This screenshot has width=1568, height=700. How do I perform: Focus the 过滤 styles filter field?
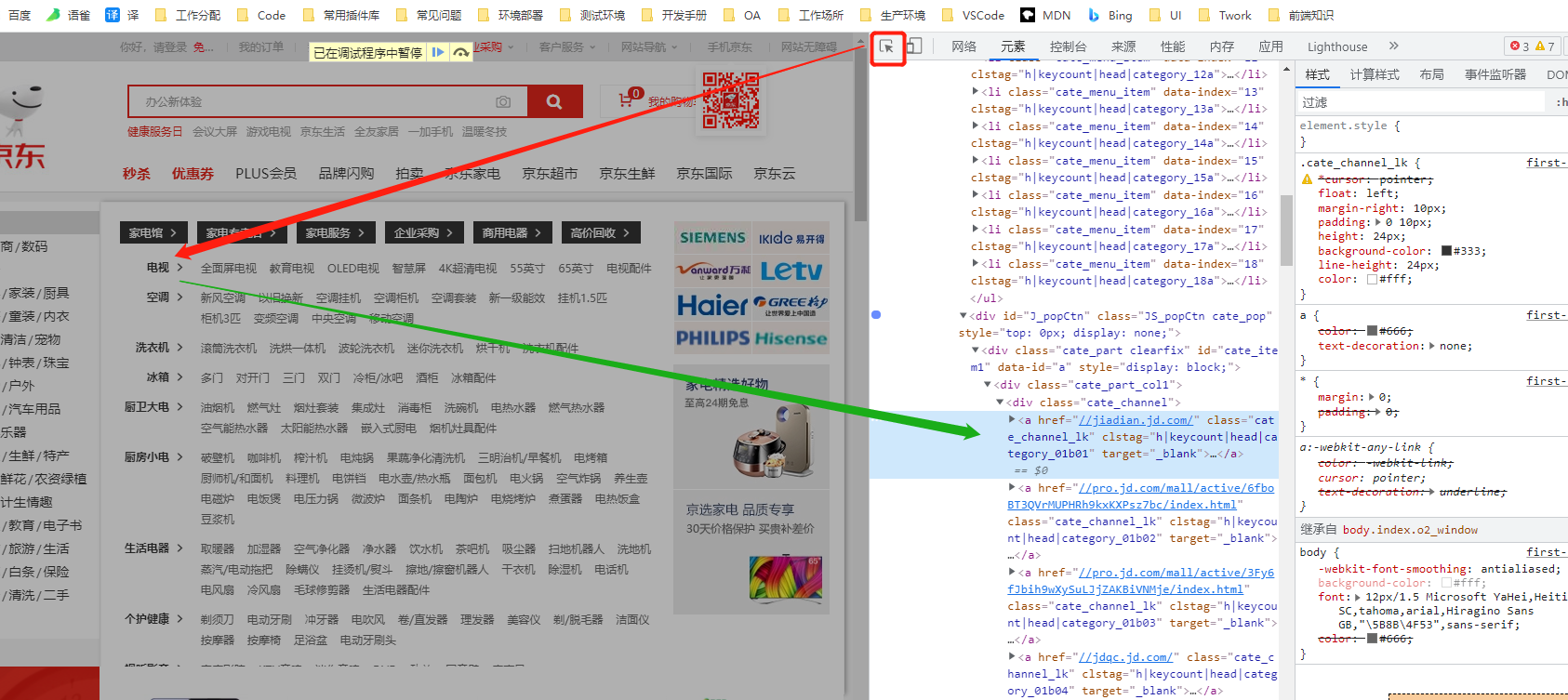point(1423,102)
